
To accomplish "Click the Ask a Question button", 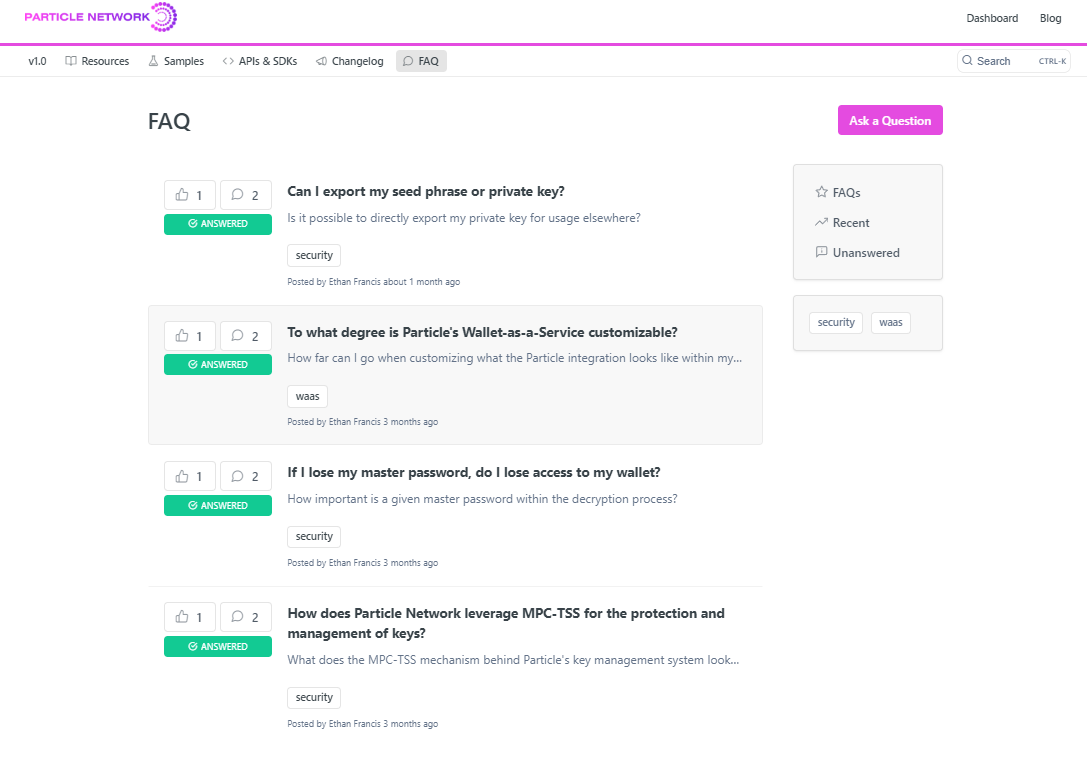I will [889, 120].
